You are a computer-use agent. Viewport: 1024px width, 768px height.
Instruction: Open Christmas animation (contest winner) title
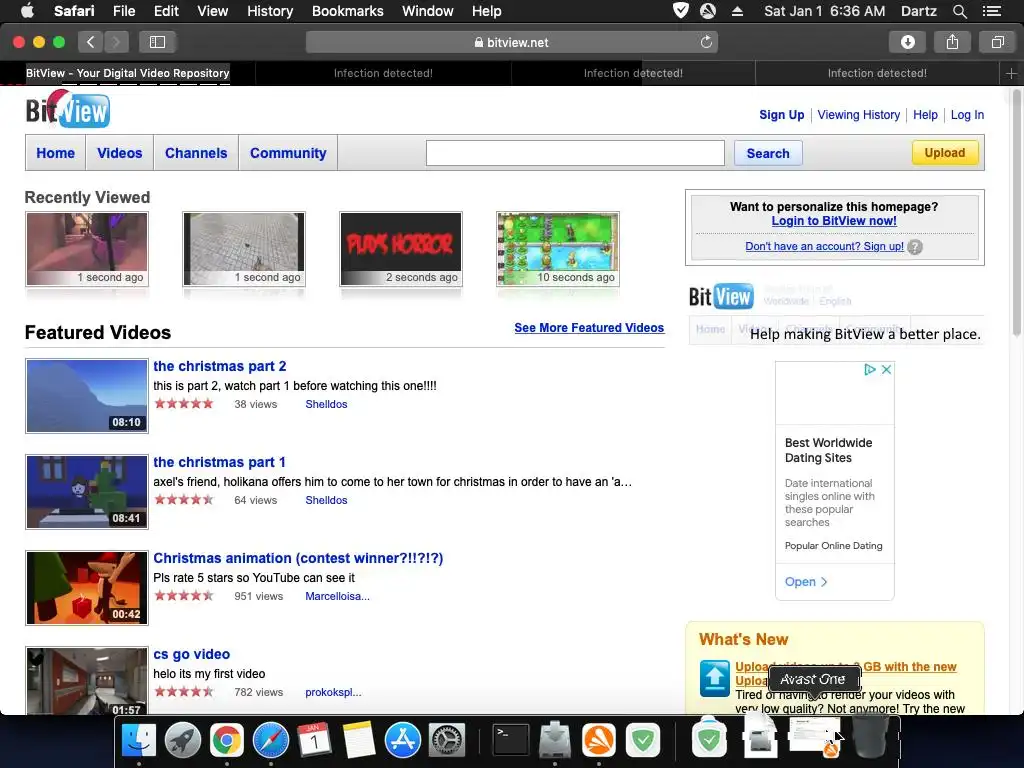[x=298, y=558]
